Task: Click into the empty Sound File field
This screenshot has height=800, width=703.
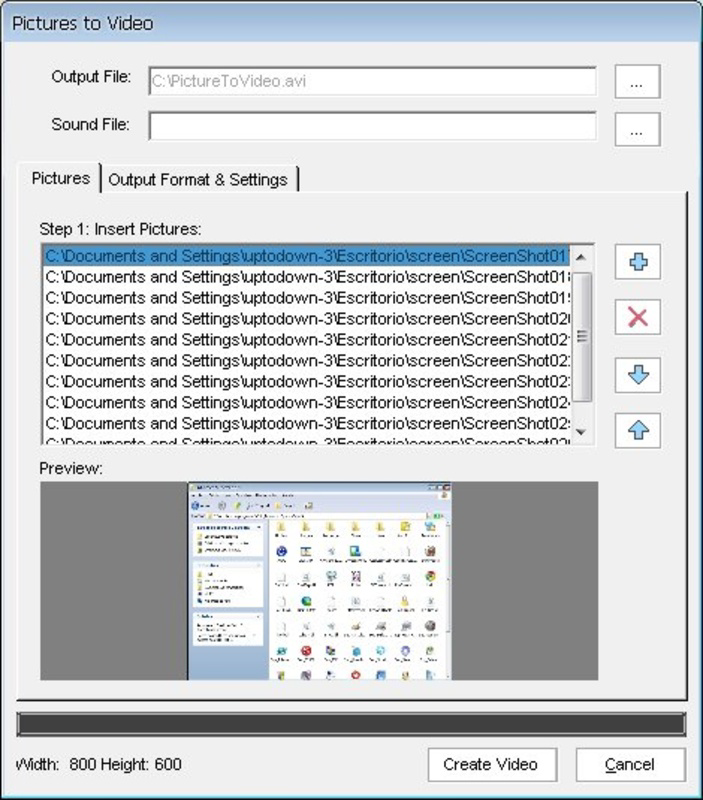Action: point(372,126)
